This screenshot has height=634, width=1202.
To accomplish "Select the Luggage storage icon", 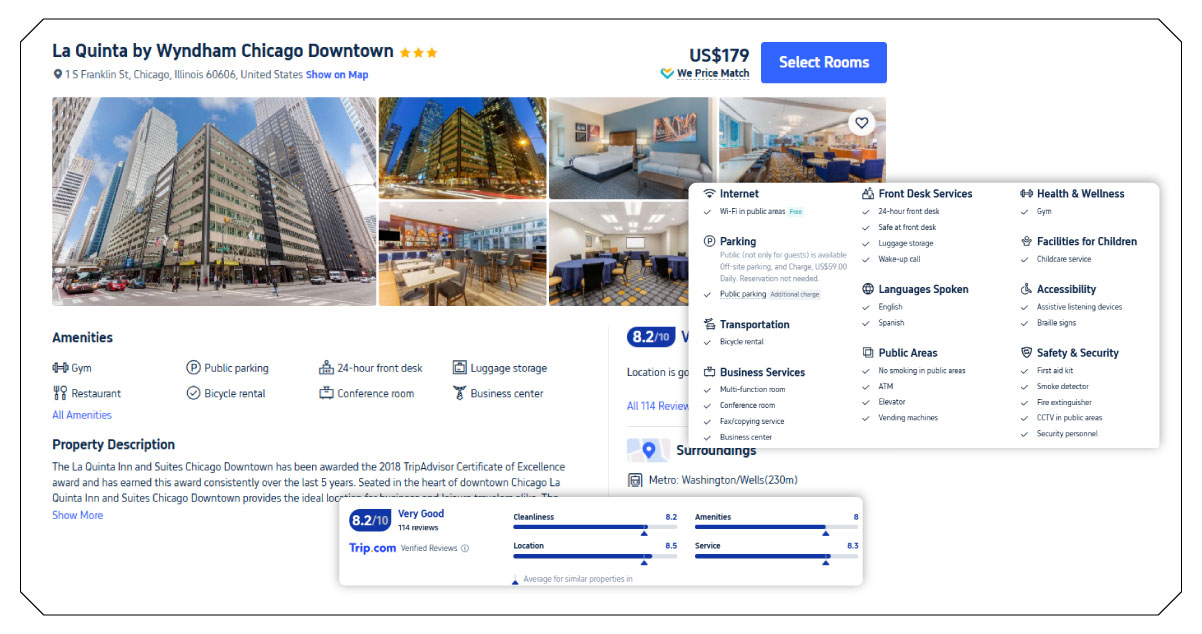I will click(x=459, y=367).
